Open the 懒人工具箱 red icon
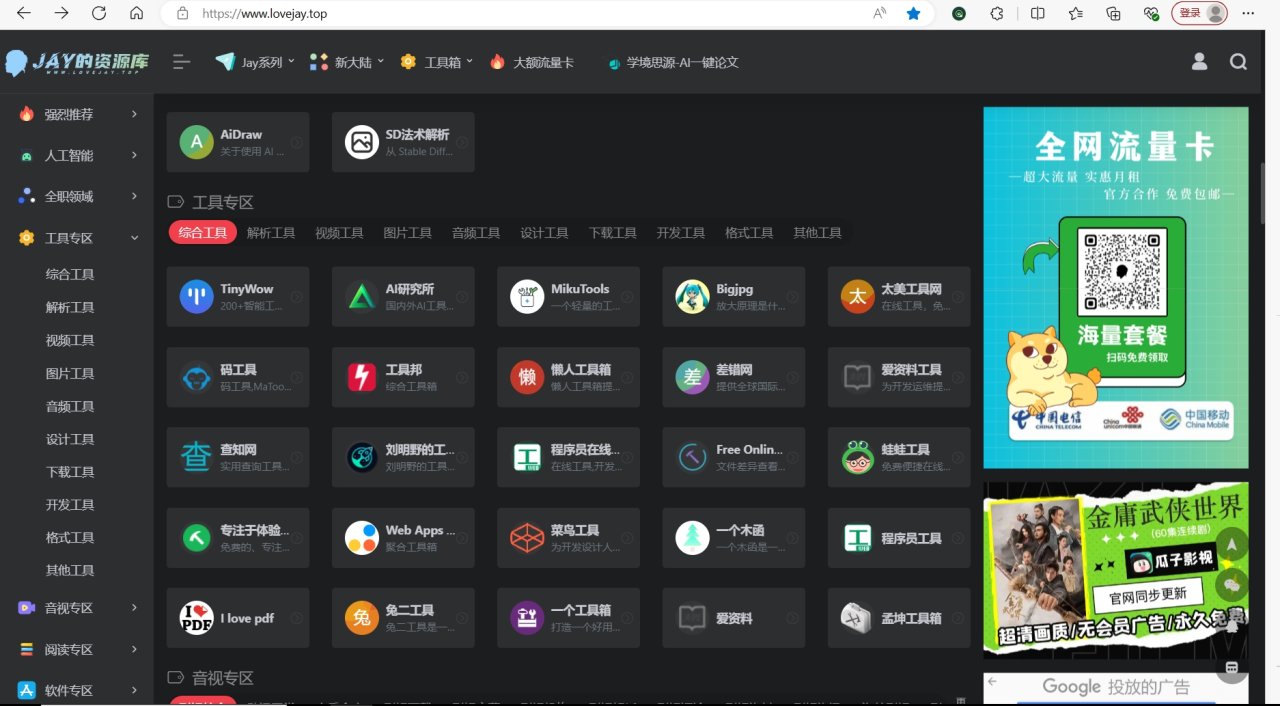The image size is (1280, 706). pos(527,377)
